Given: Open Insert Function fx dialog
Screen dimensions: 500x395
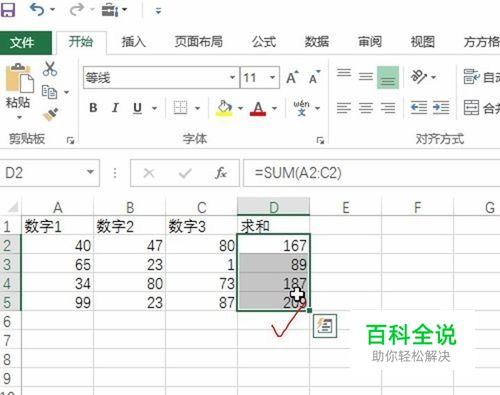Looking at the screenshot, I should [x=221, y=173].
